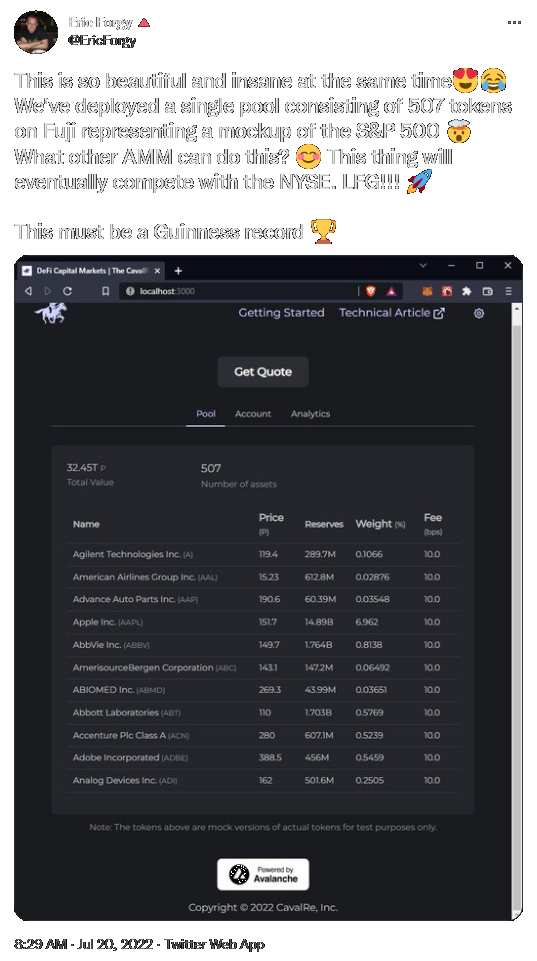
Task: Open the MetaMask fox extension
Action: coord(428,291)
